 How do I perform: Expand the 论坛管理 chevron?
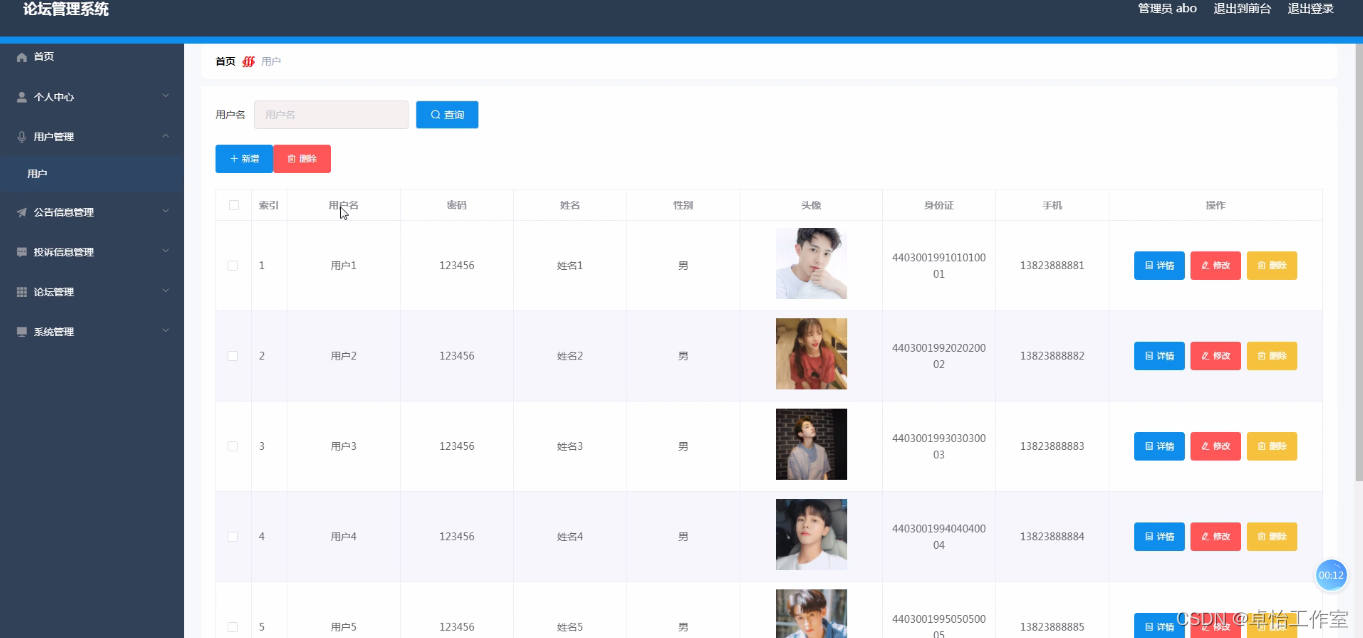pos(166,291)
